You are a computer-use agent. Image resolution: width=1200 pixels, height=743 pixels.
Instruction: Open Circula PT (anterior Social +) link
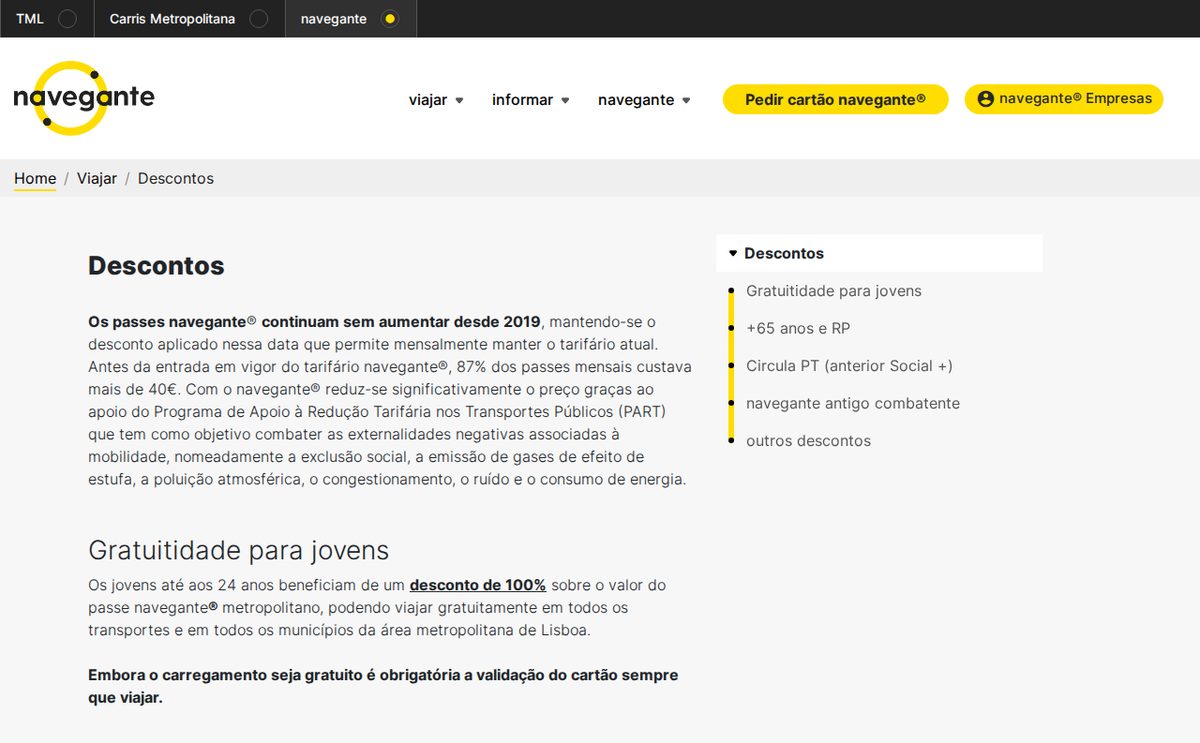pos(849,366)
